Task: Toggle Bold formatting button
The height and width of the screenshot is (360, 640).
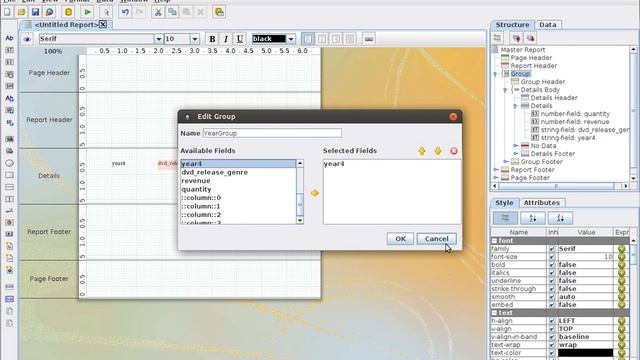Action: tap(212, 39)
